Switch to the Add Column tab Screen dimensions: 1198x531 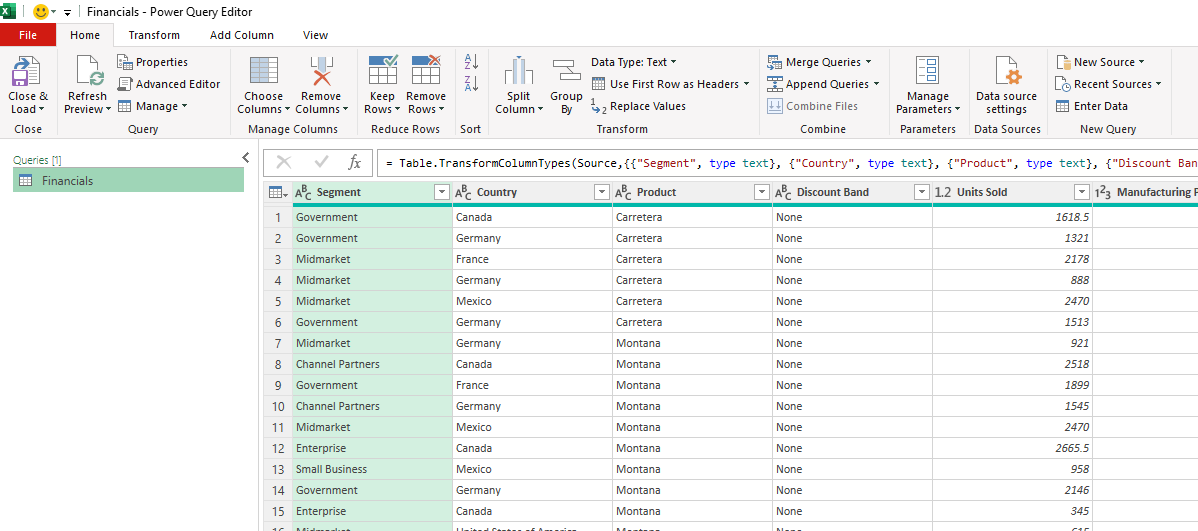pos(241,35)
